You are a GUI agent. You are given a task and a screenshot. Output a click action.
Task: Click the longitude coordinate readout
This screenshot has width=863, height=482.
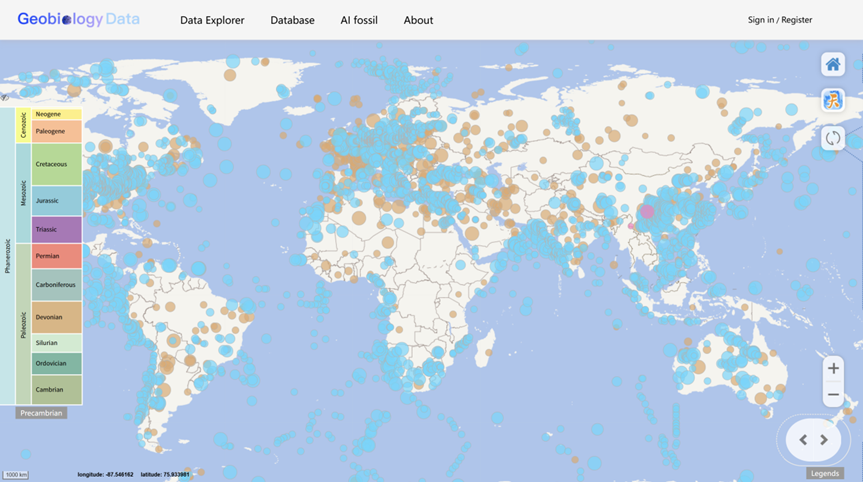[x=105, y=474]
